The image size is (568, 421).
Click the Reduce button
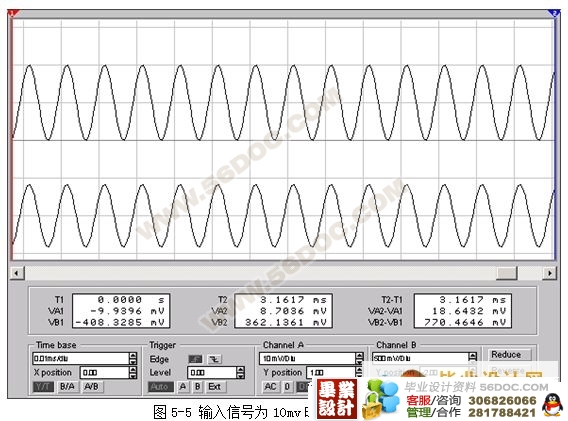(506, 355)
